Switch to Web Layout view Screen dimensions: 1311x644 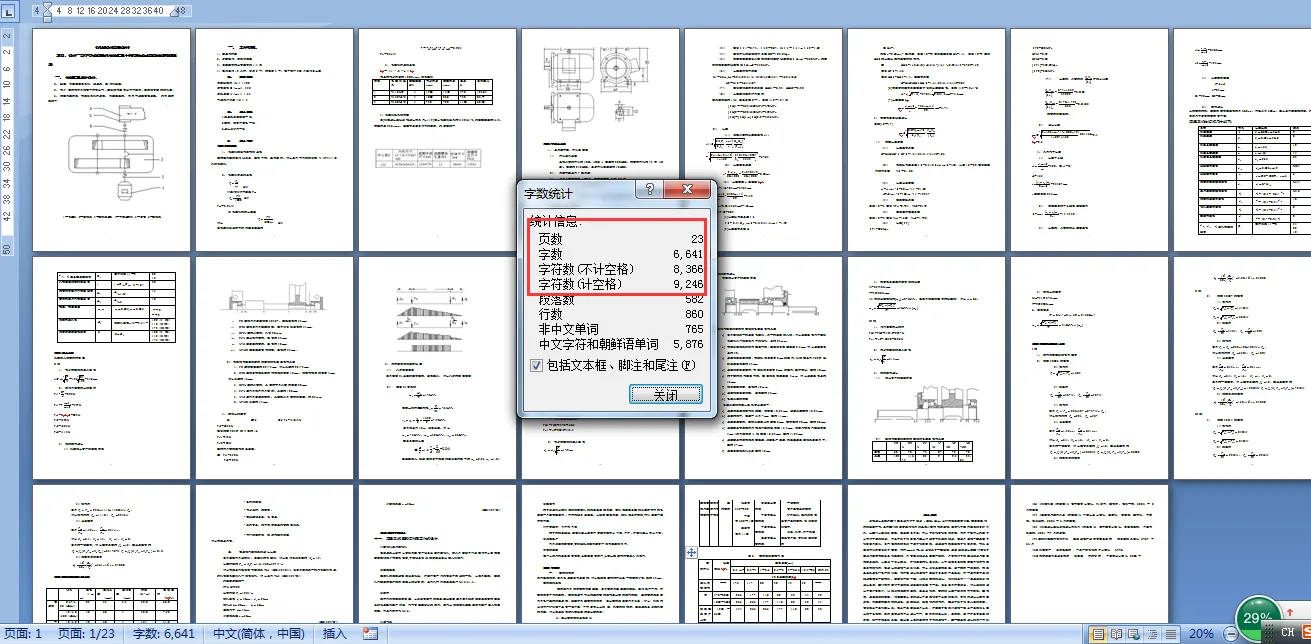[x=1135, y=634]
